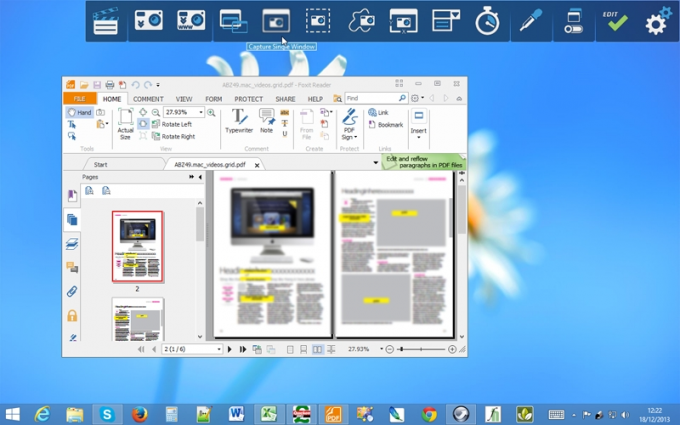Select the Typewriter tool
Image resolution: width=680 pixels, height=425 pixels.
(x=239, y=121)
